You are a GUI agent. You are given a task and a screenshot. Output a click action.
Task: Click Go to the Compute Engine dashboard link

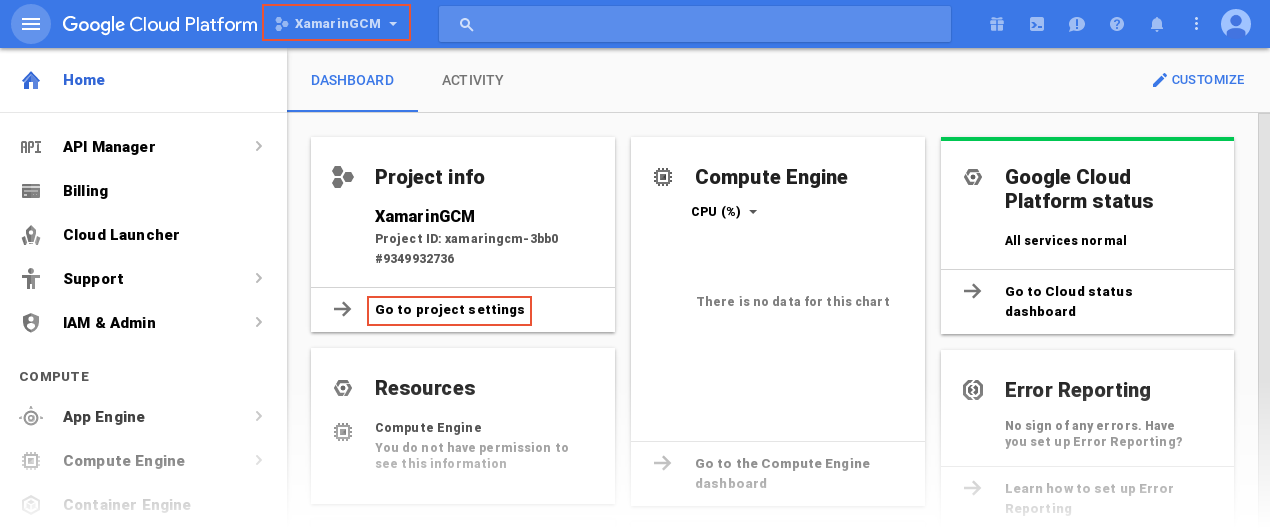783,473
